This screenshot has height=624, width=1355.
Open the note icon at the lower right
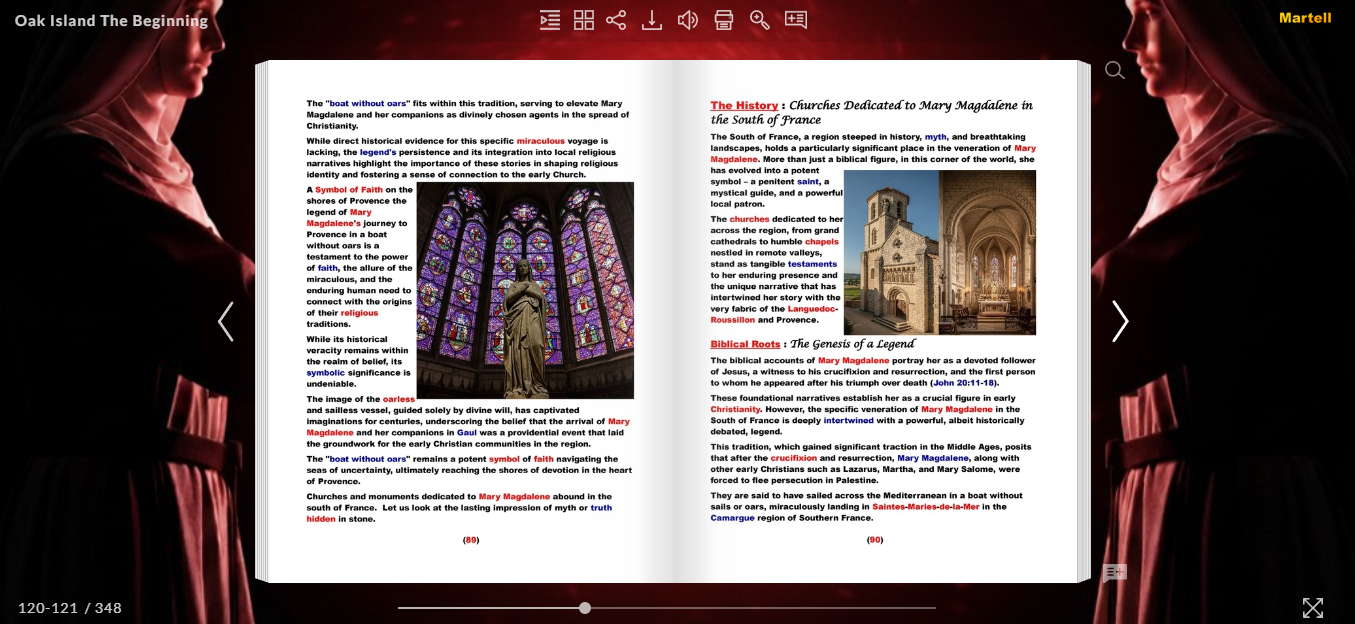tap(1114, 573)
